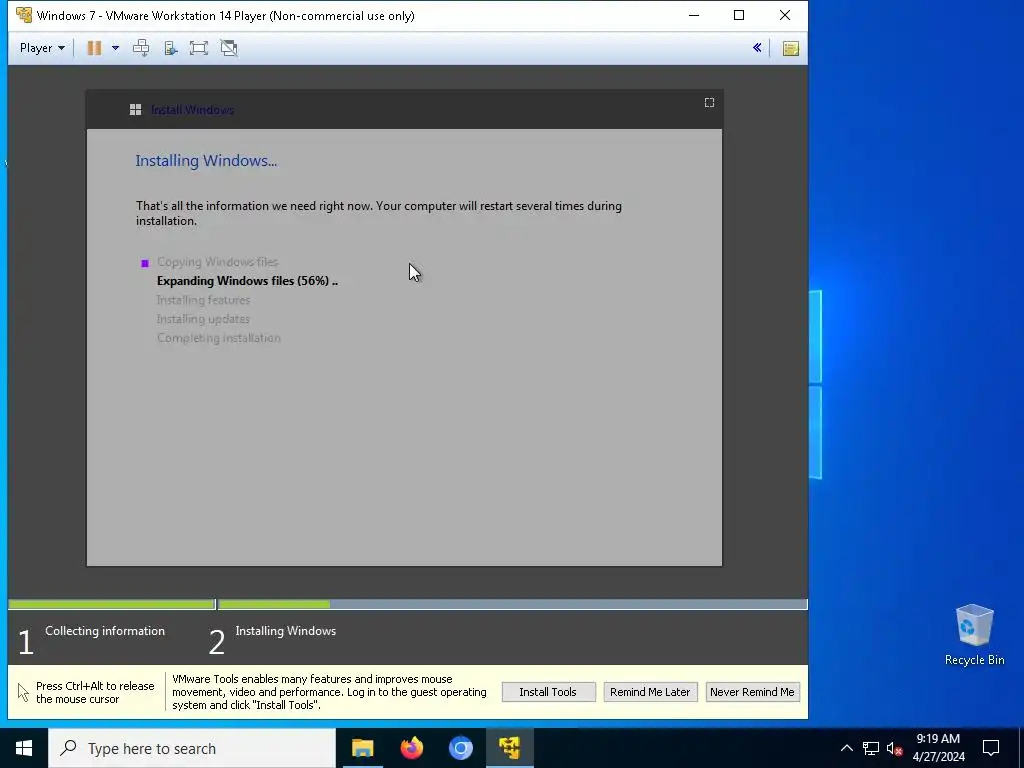Launch Chrome from the taskbar
Viewport: 1024px width, 768px height.
click(x=460, y=748)
